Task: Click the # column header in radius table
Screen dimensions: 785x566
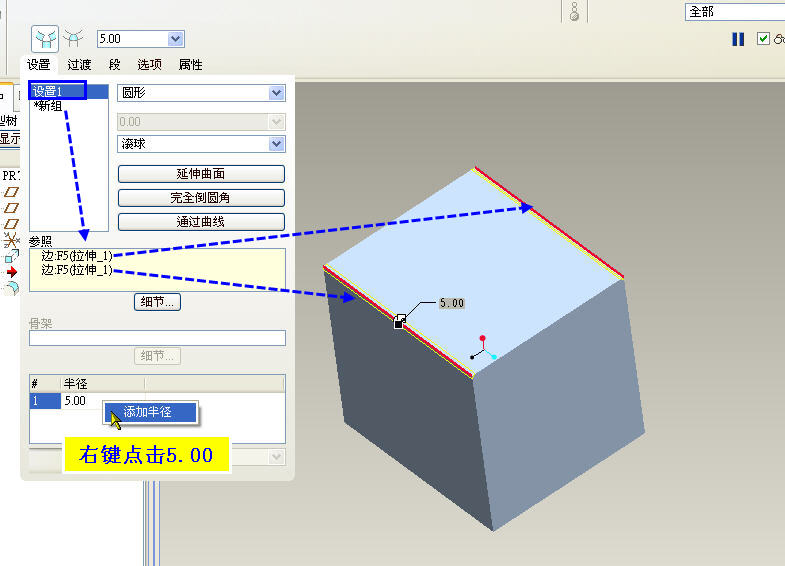Action: click(45, 384)
